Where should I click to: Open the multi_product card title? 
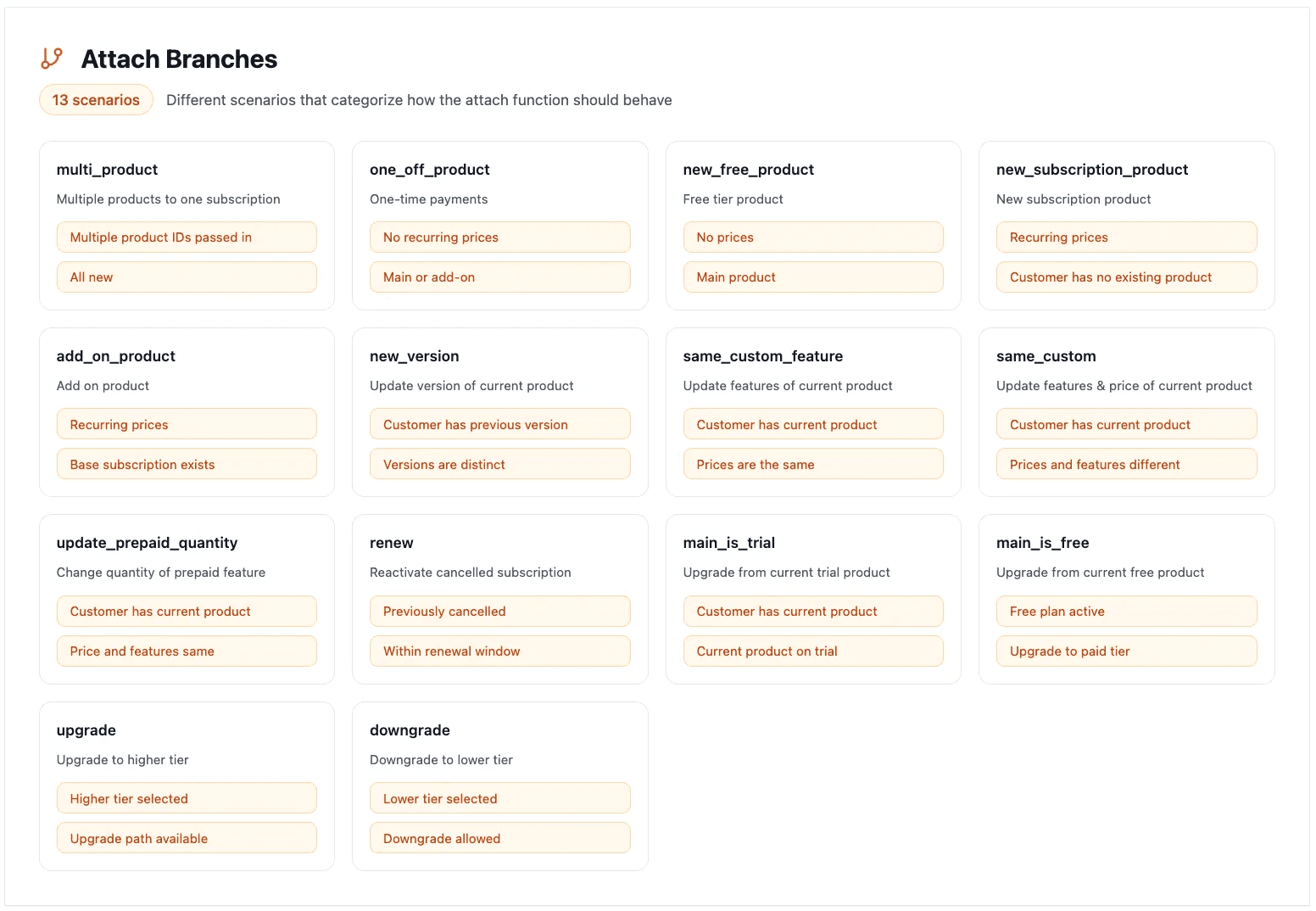[x=107, y=170]
